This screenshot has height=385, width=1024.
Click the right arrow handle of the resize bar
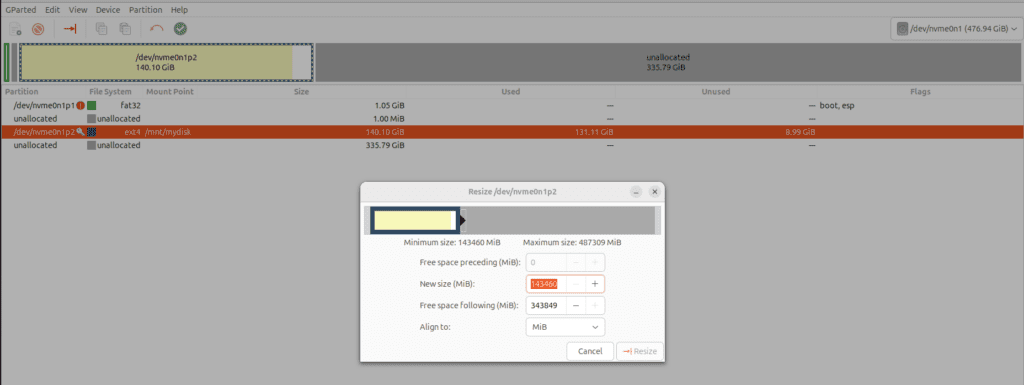coord(463,221)
